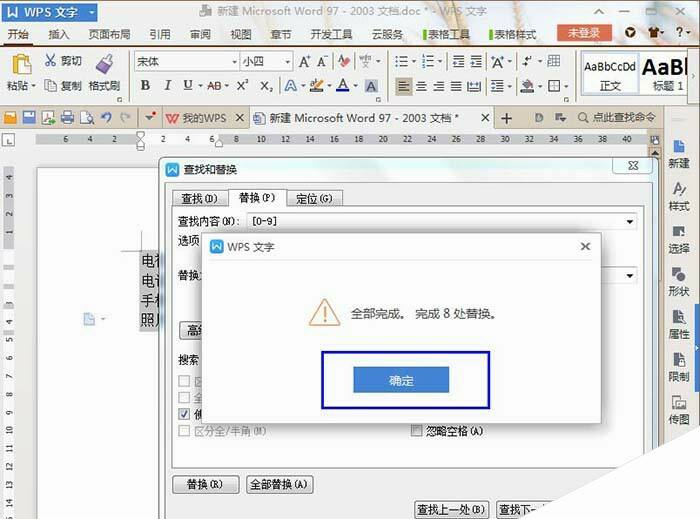Click the text highlight color icon
The image size is (700, 519).
[x=316, y=85]
